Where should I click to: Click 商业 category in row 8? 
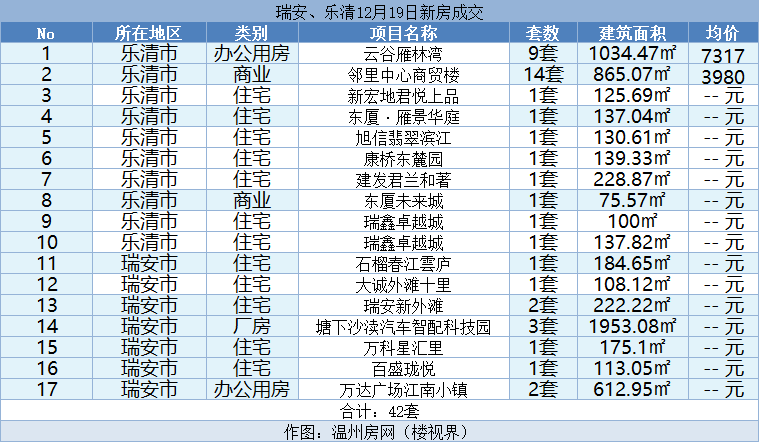pyautogui.click(x=252, y=200)
